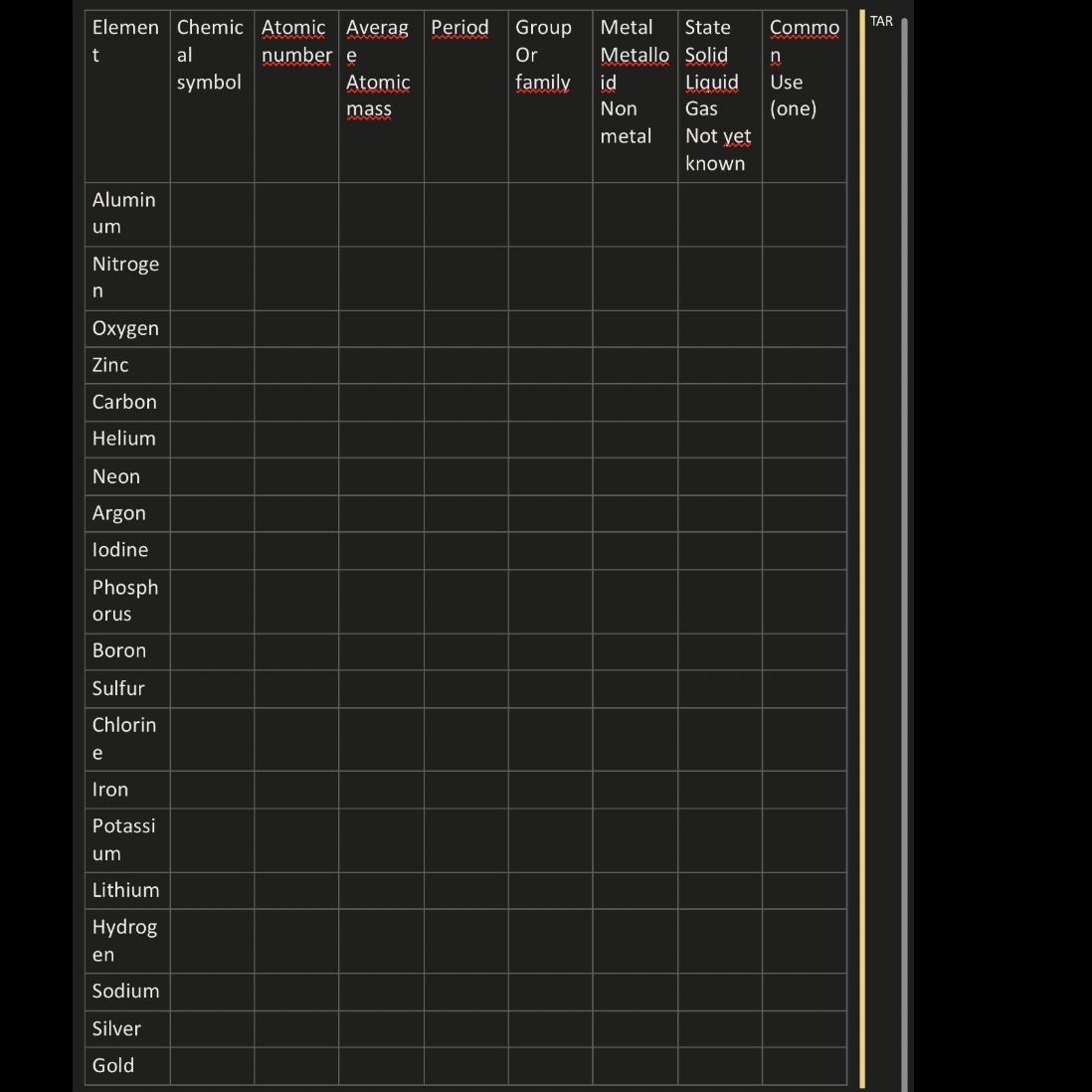The height and width of the screenshot is (1092, 1092).
Task: Click the Common Use cell for Lithium
Action: coord(805,891)
